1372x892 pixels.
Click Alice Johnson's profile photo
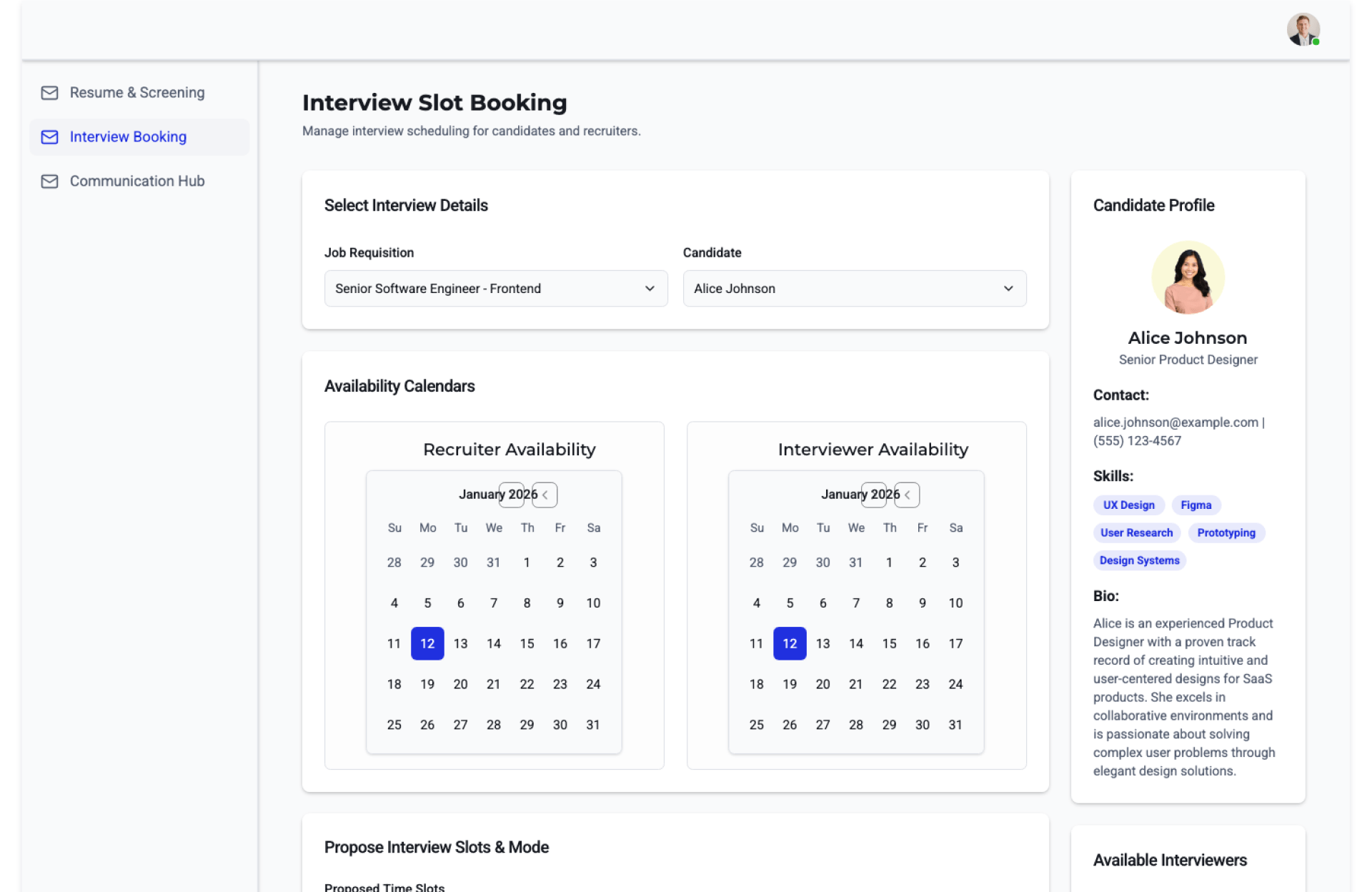click(1188, 277)
